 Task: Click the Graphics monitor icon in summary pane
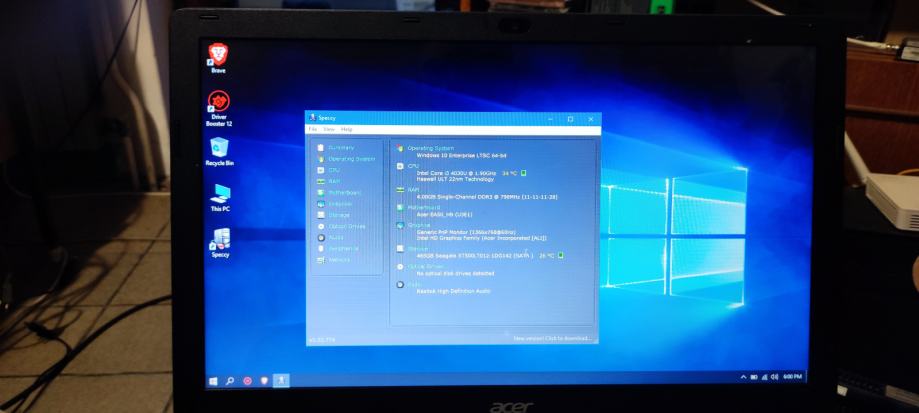tap(400, 225)
